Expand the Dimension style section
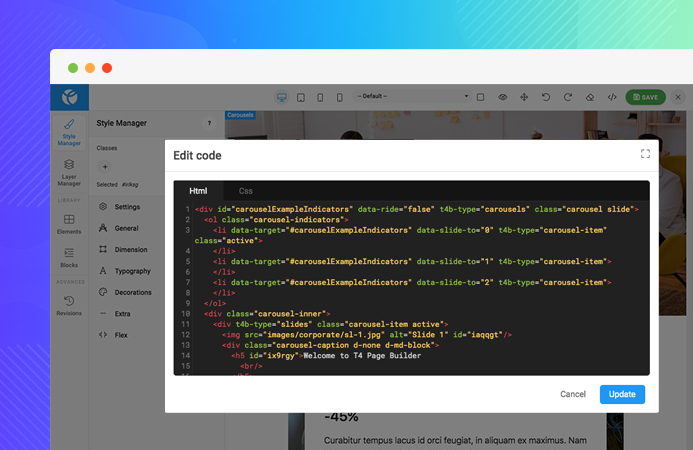693x450 pixels. click(x=131, y=250)
